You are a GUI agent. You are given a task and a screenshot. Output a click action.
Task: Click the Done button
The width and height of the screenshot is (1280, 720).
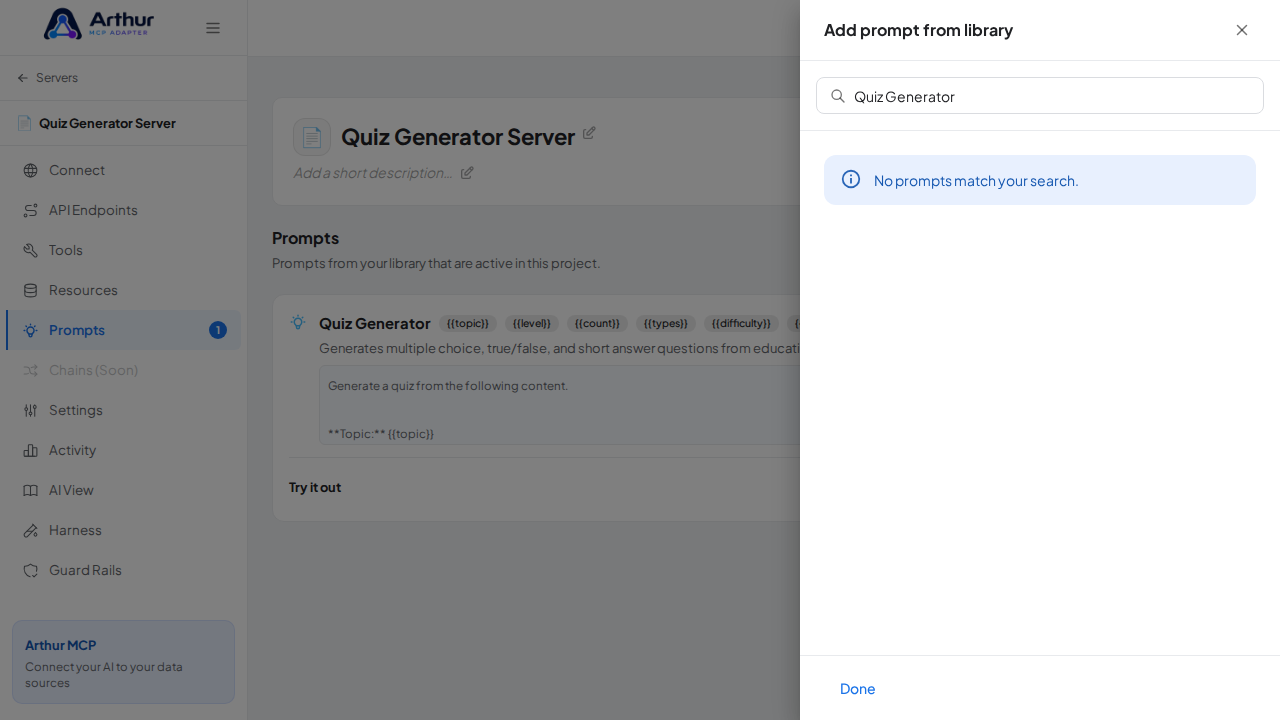(858, 689)
